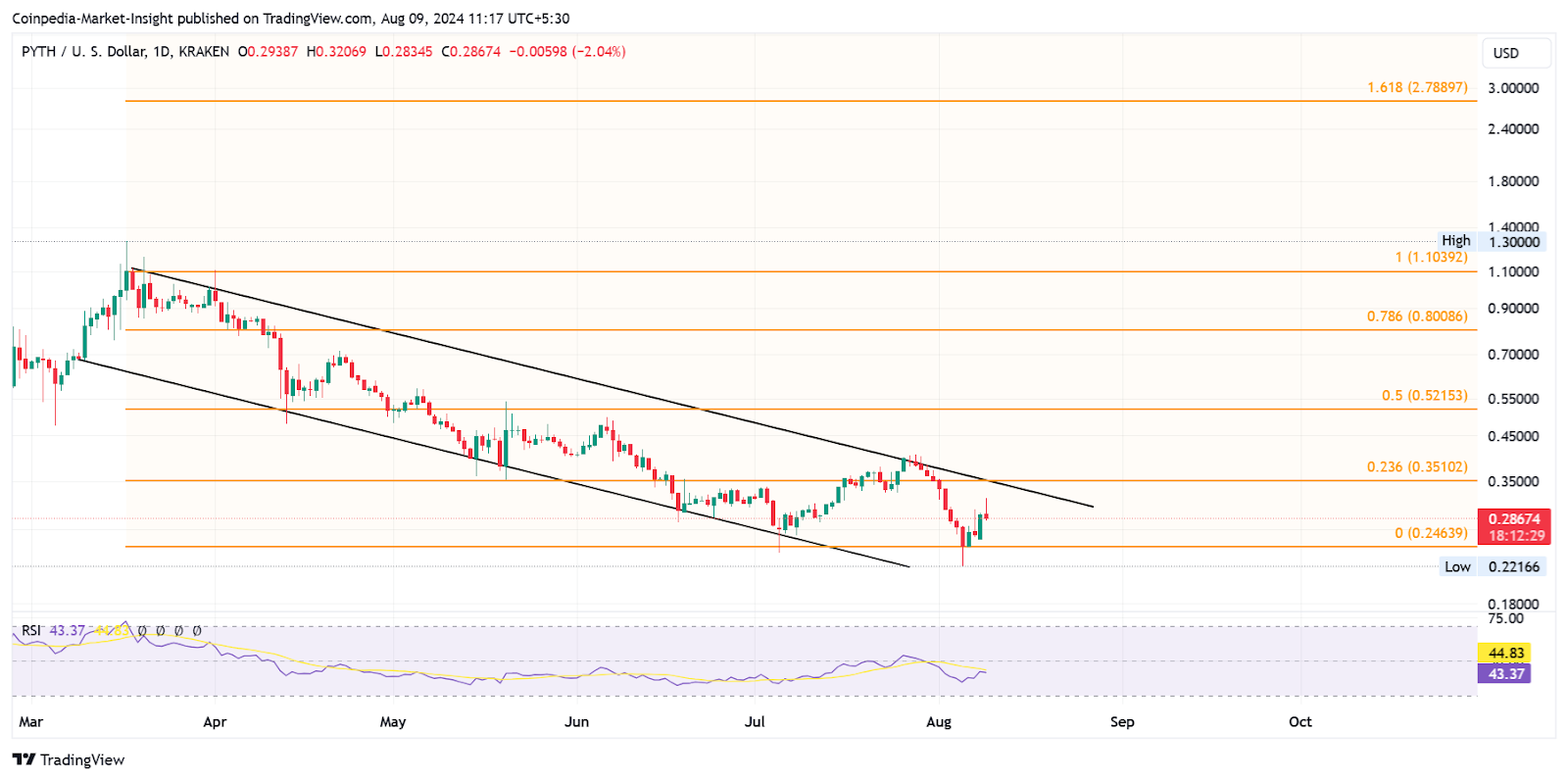This screenshot has width=1568, height=780.
Task: Select the 0.786 (0.80086) Fibonacci label
Action: [x=1417, y=317]
